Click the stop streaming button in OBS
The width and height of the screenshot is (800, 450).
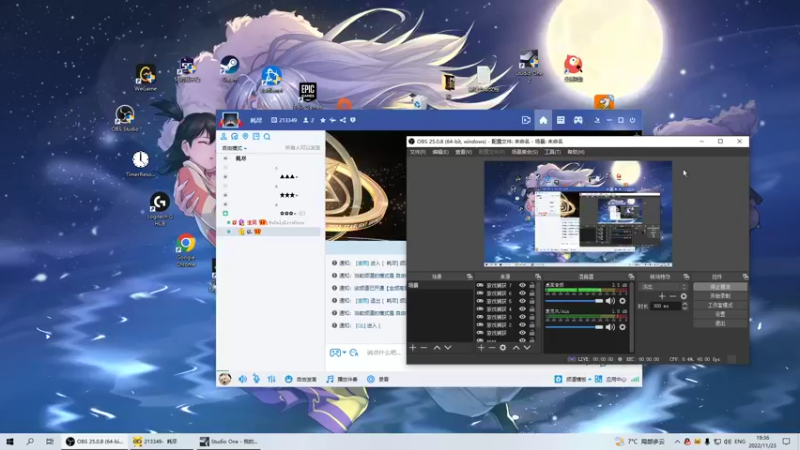(x=720, y=287)
